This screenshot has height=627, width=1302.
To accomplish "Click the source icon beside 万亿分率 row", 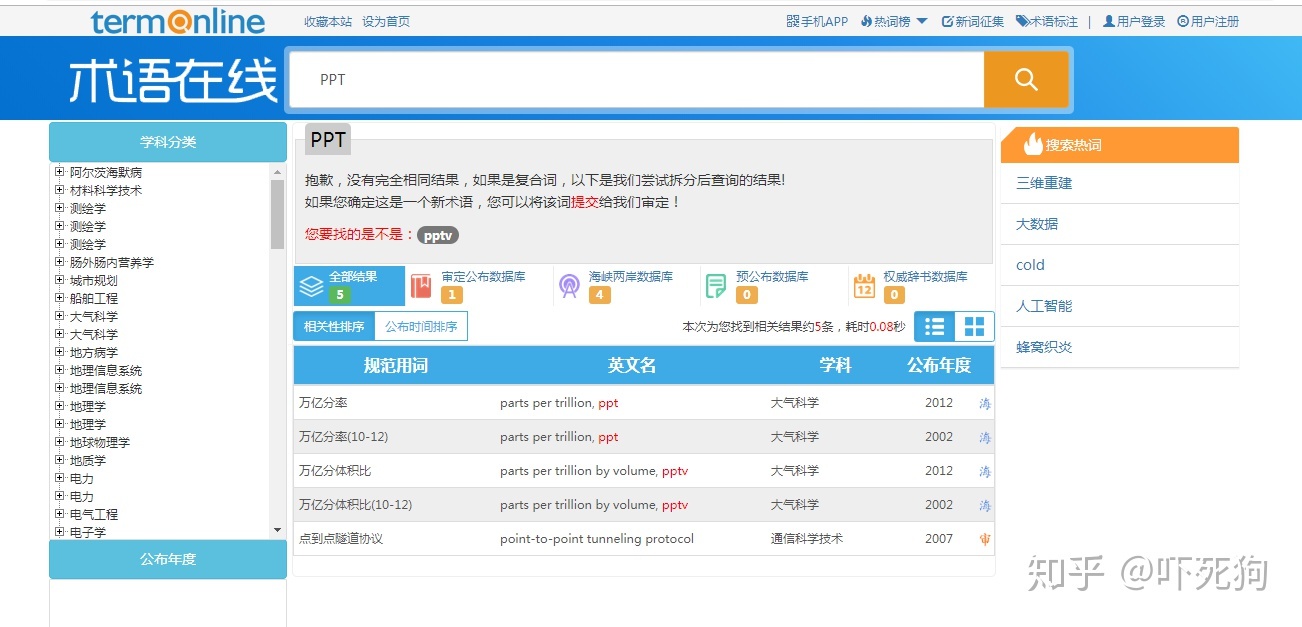I will (984, 403).
